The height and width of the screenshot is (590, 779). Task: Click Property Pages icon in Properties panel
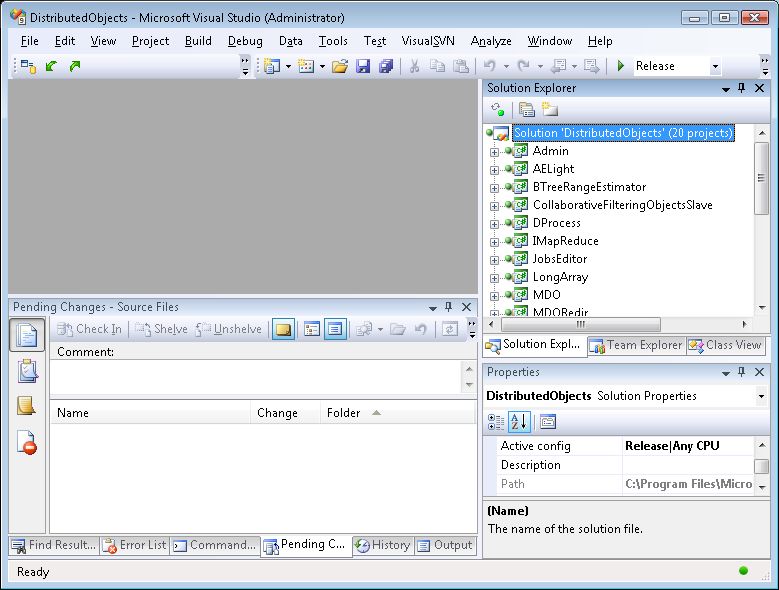click(x=547, y=422)
